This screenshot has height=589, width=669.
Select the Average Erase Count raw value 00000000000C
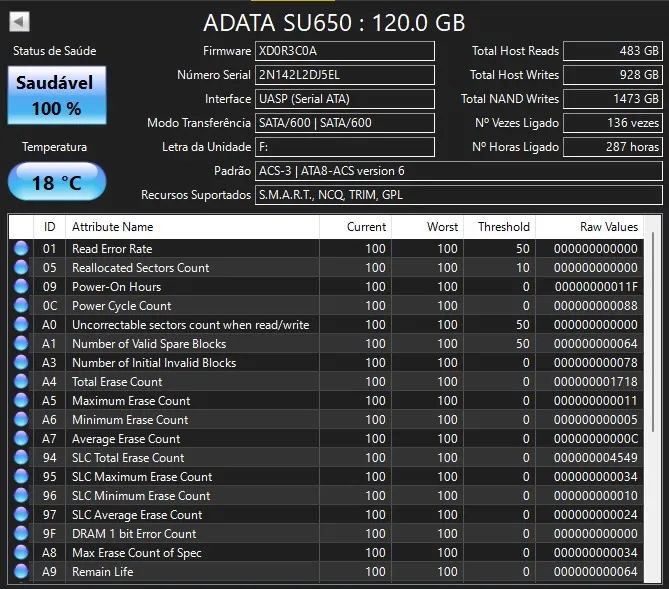click(596, 439)
